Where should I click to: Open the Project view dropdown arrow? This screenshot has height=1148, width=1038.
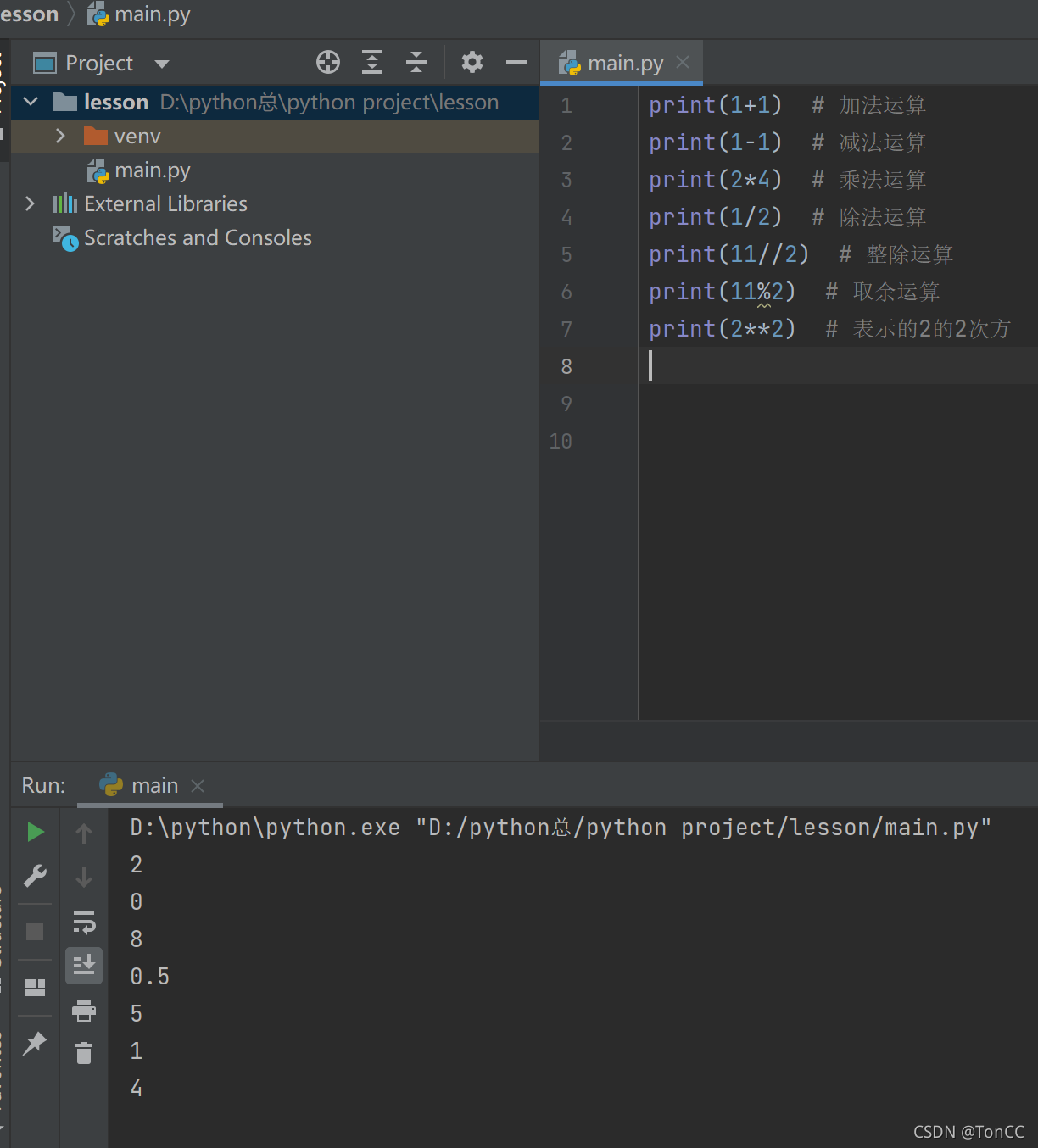[x=162, y=64]
